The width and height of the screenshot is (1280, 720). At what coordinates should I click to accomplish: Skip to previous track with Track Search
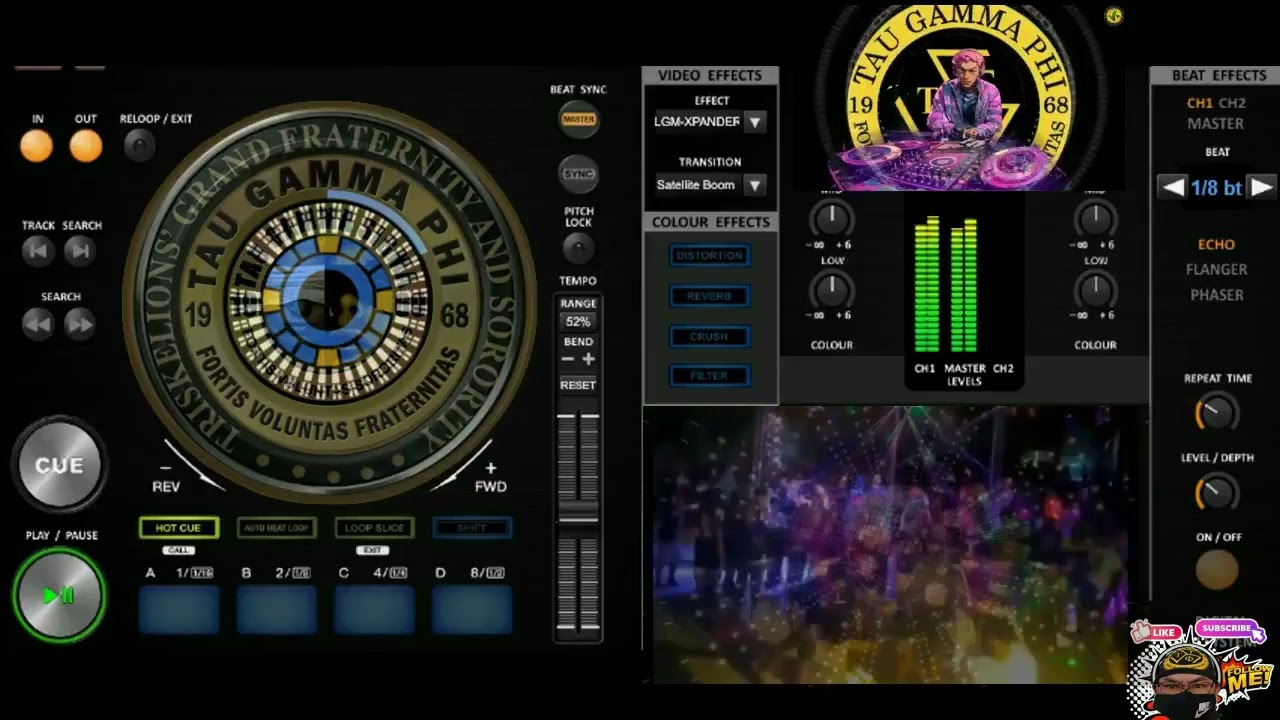click(38, 251)
